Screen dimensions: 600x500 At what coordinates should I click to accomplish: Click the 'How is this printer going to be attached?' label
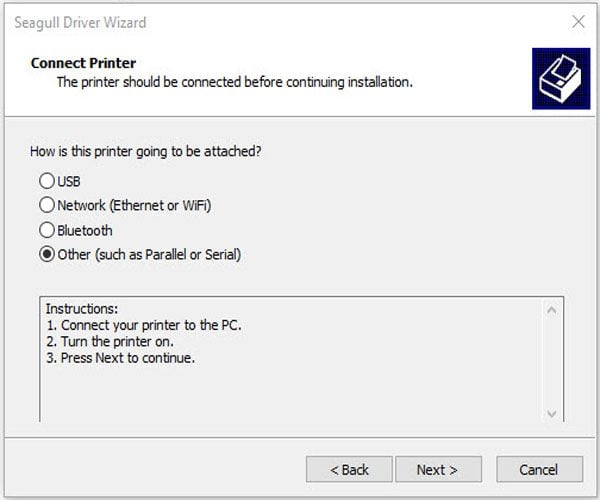(147, 152)
